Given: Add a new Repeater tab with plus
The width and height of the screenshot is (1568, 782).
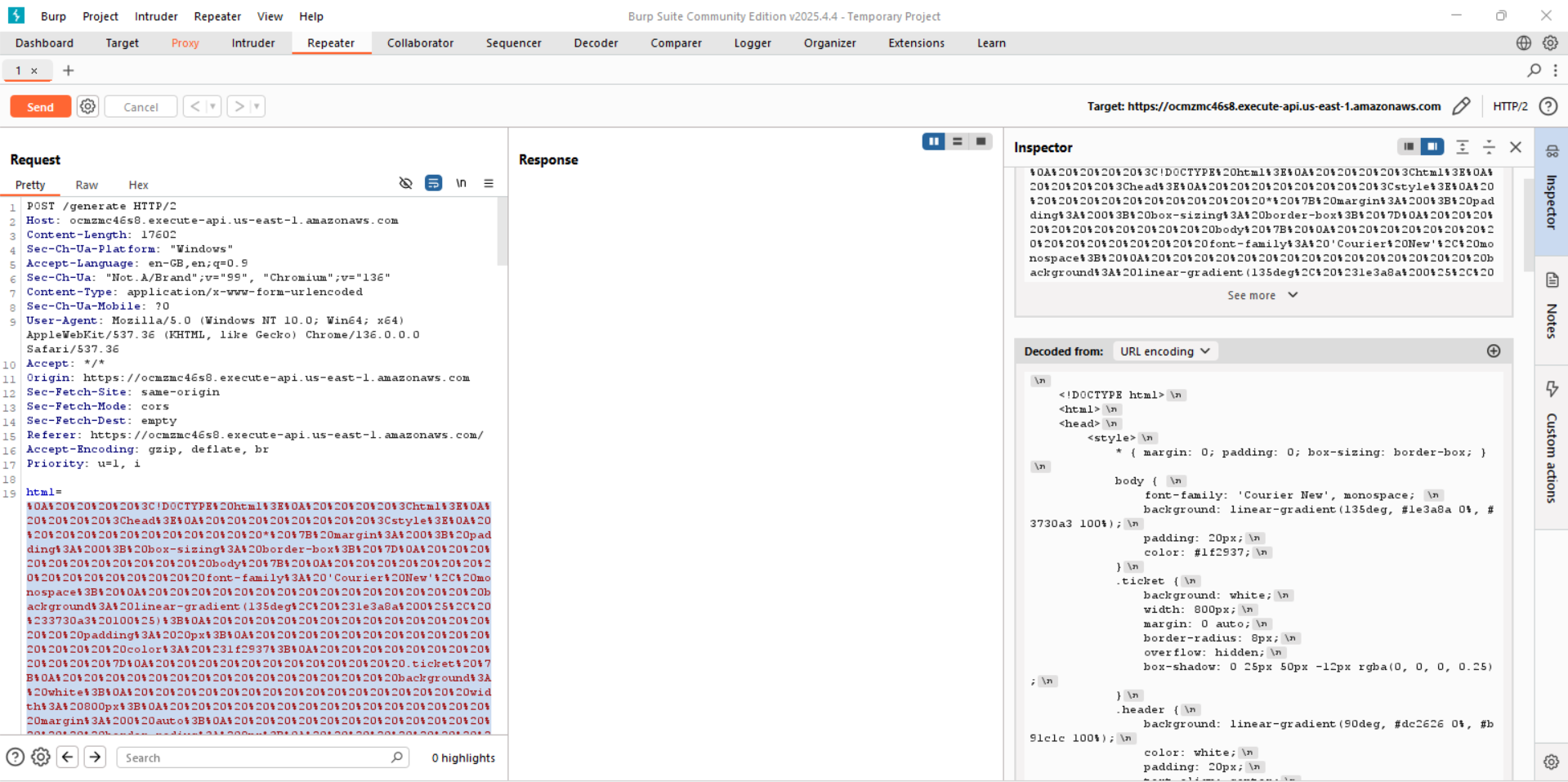Looking at the screenshot, I should (x=69, y=70).
